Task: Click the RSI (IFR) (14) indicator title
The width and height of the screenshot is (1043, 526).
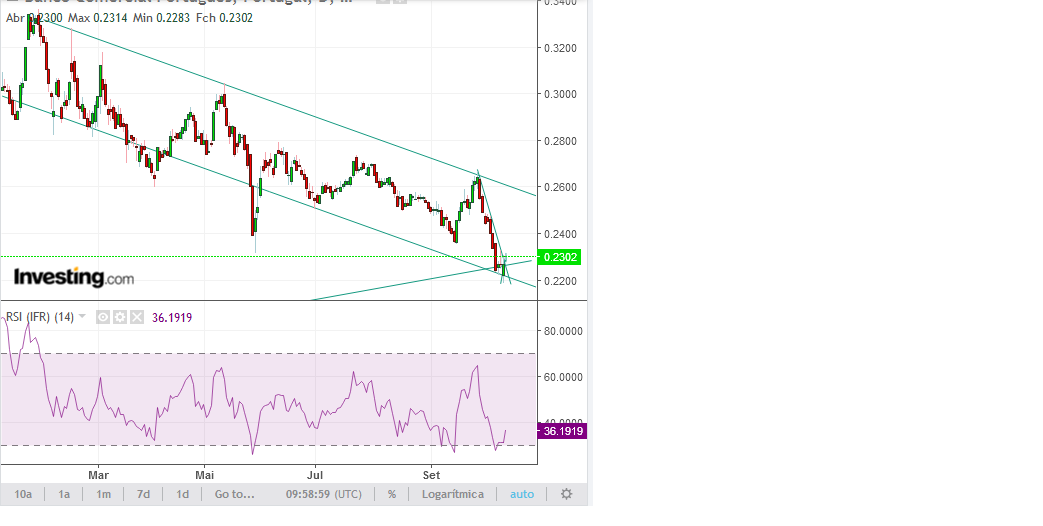Action: click(x=40, y=317)
